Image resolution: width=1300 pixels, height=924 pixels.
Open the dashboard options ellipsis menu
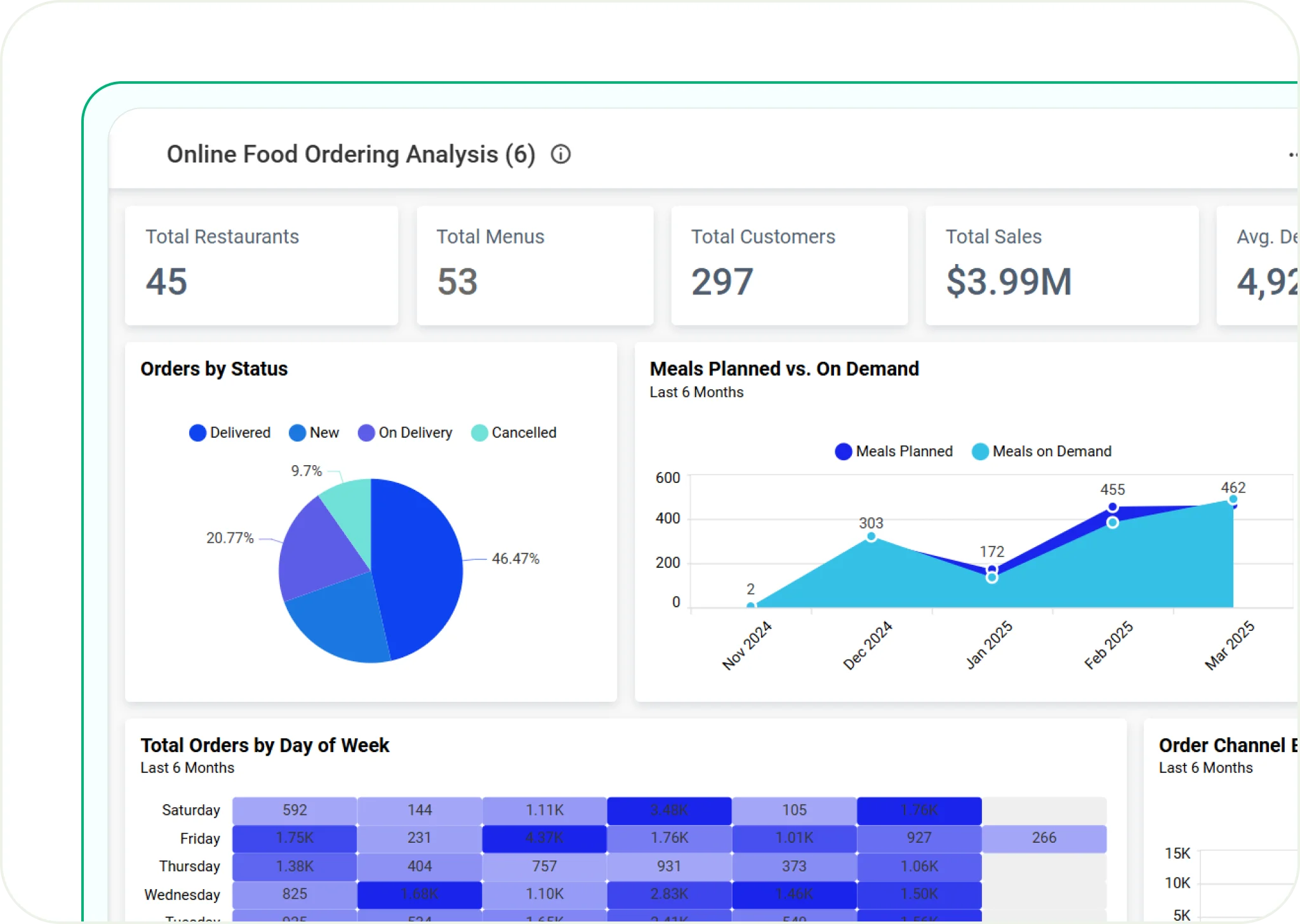coord(1293,154)
